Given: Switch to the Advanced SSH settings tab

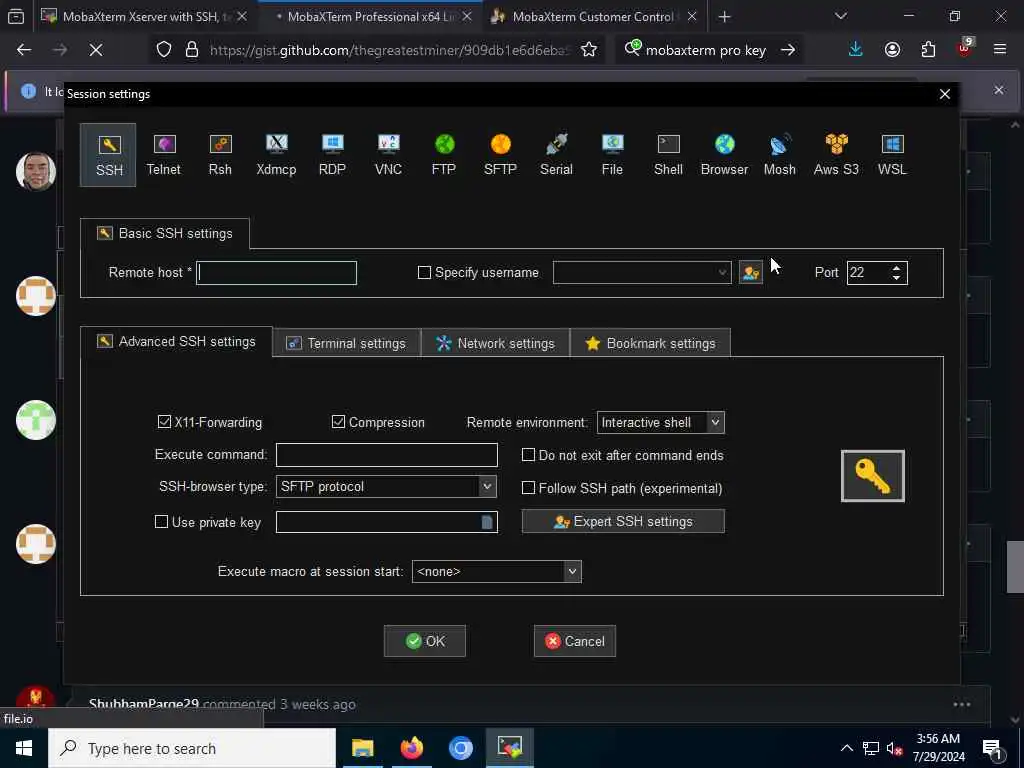Looking at the screenshot, I should (x=176, y=342).
